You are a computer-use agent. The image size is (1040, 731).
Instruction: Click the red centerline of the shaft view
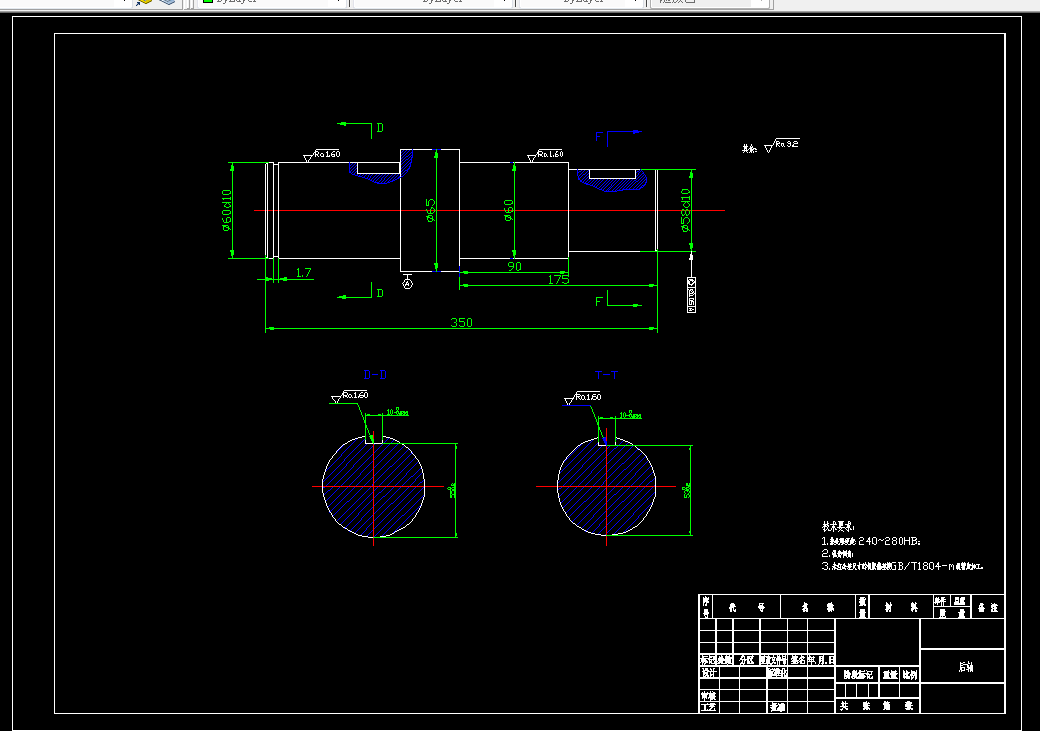coord(489,210)
